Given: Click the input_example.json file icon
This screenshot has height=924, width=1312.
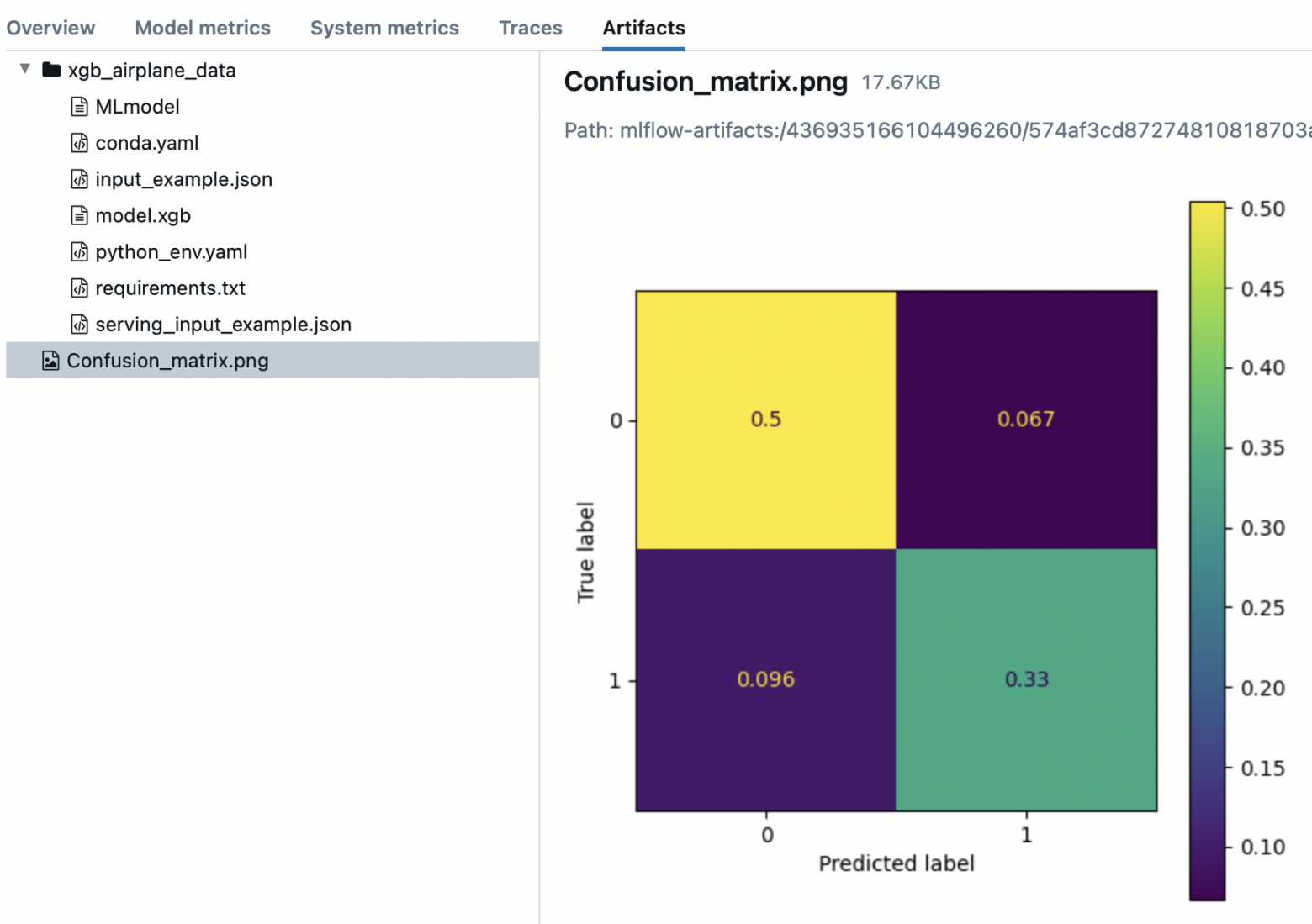Looking at the screenshot, I should pos(79,179).
